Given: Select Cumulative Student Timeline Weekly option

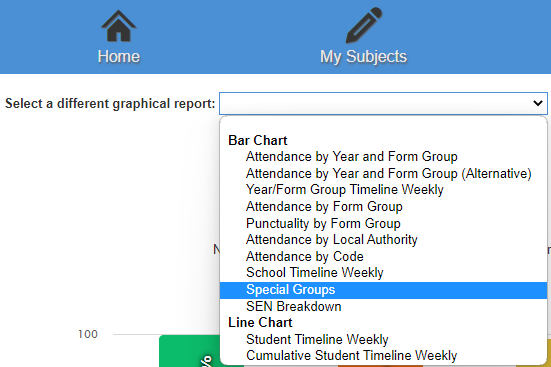Looking at the screenshot, I should point(383,356).
